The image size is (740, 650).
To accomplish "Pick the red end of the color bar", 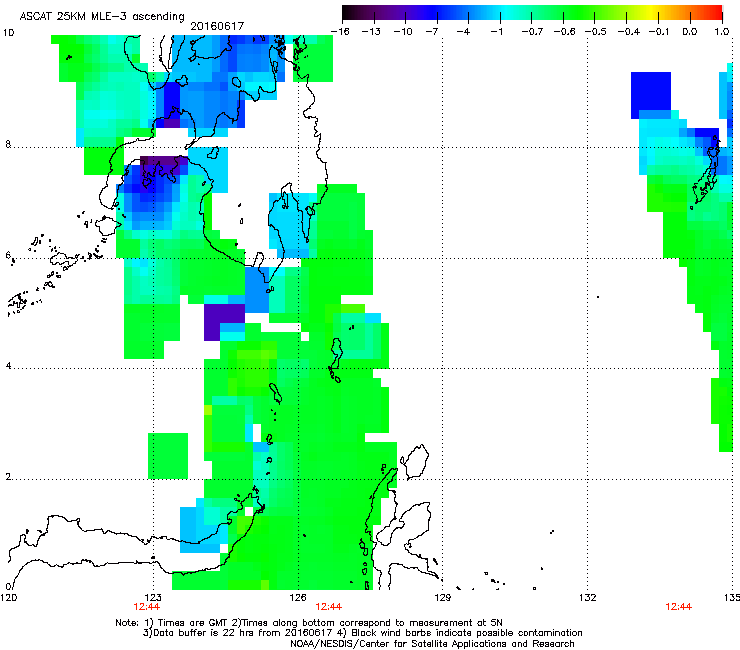I will [x=717, y=13].
